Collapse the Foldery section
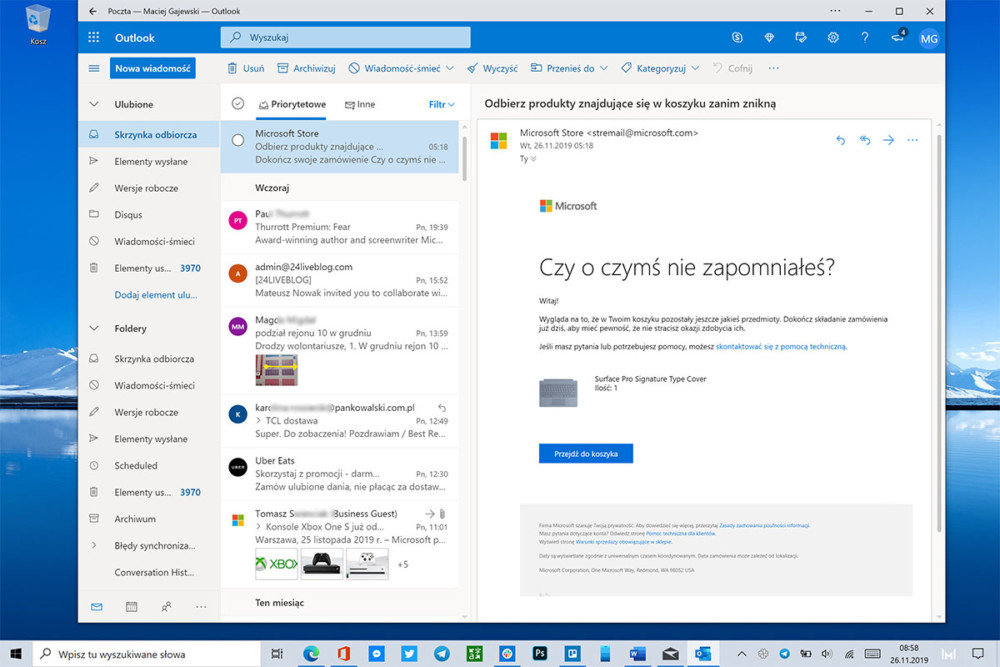Screen dimensions: 1000x667 (x=94, y=328)
